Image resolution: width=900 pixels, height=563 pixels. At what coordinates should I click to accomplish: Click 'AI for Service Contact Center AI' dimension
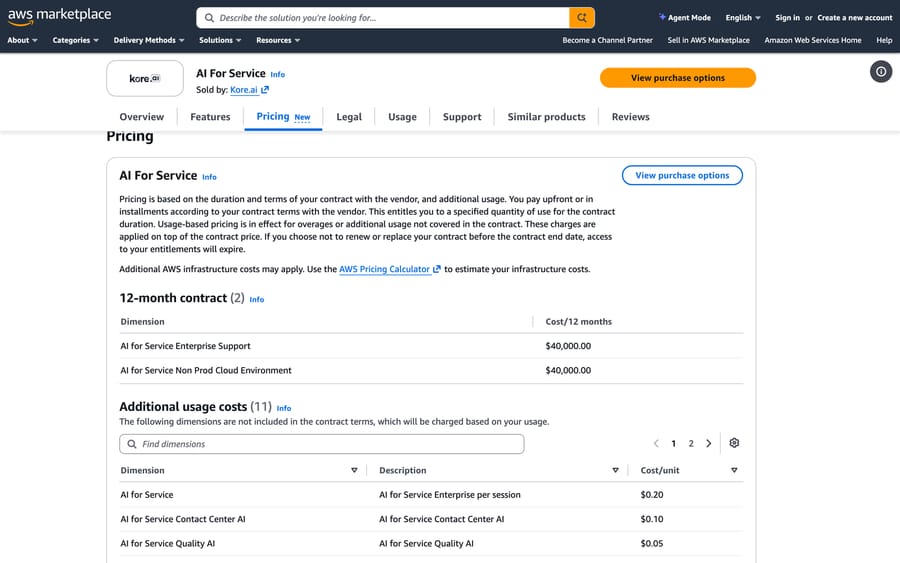tap(183, 519)
